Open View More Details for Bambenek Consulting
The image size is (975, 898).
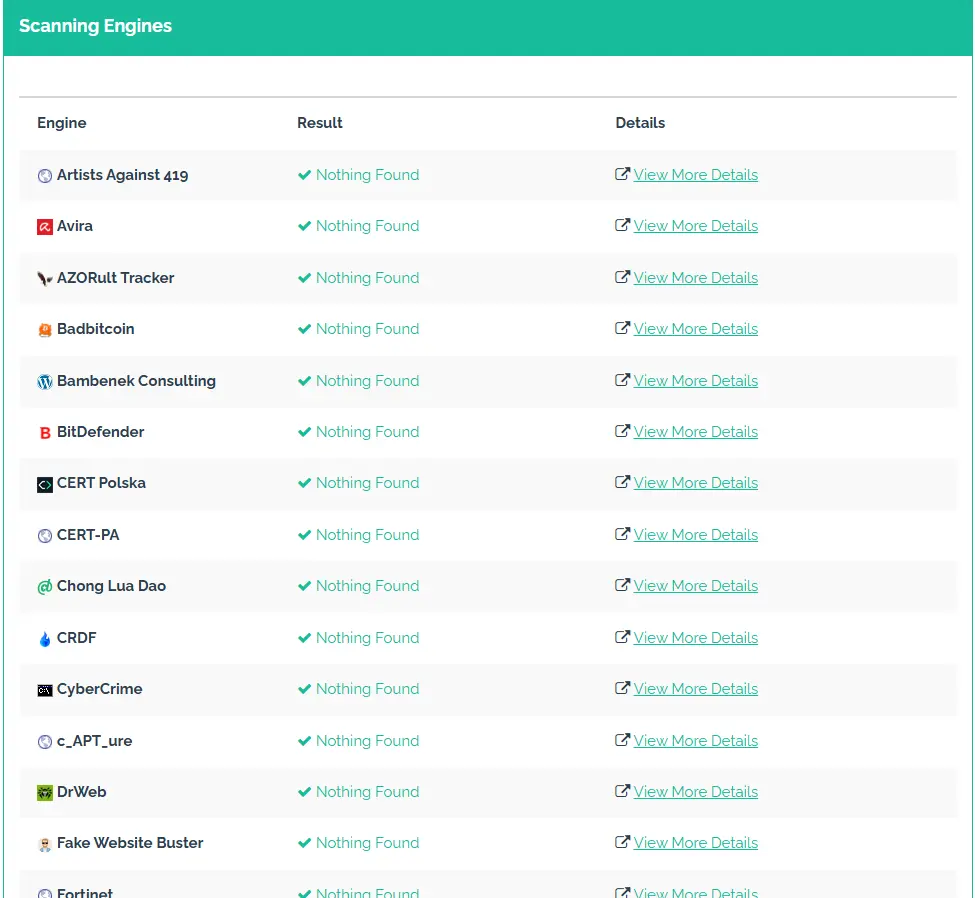[696, 381]
